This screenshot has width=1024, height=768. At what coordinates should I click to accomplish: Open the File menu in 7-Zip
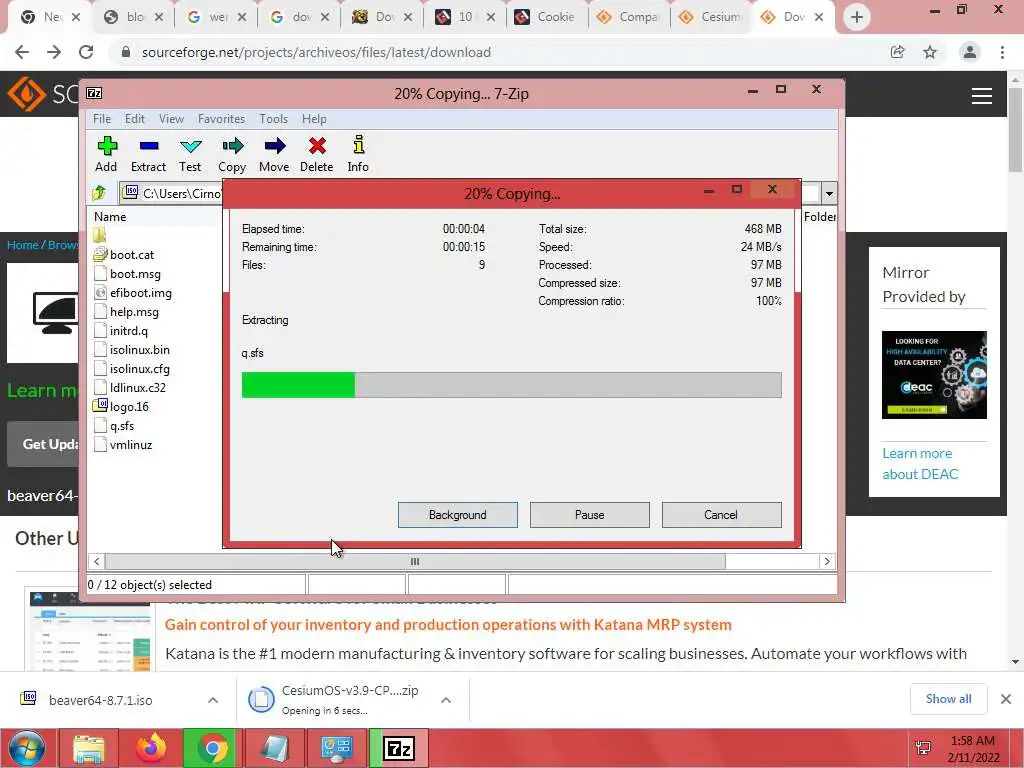coord(102,119)
